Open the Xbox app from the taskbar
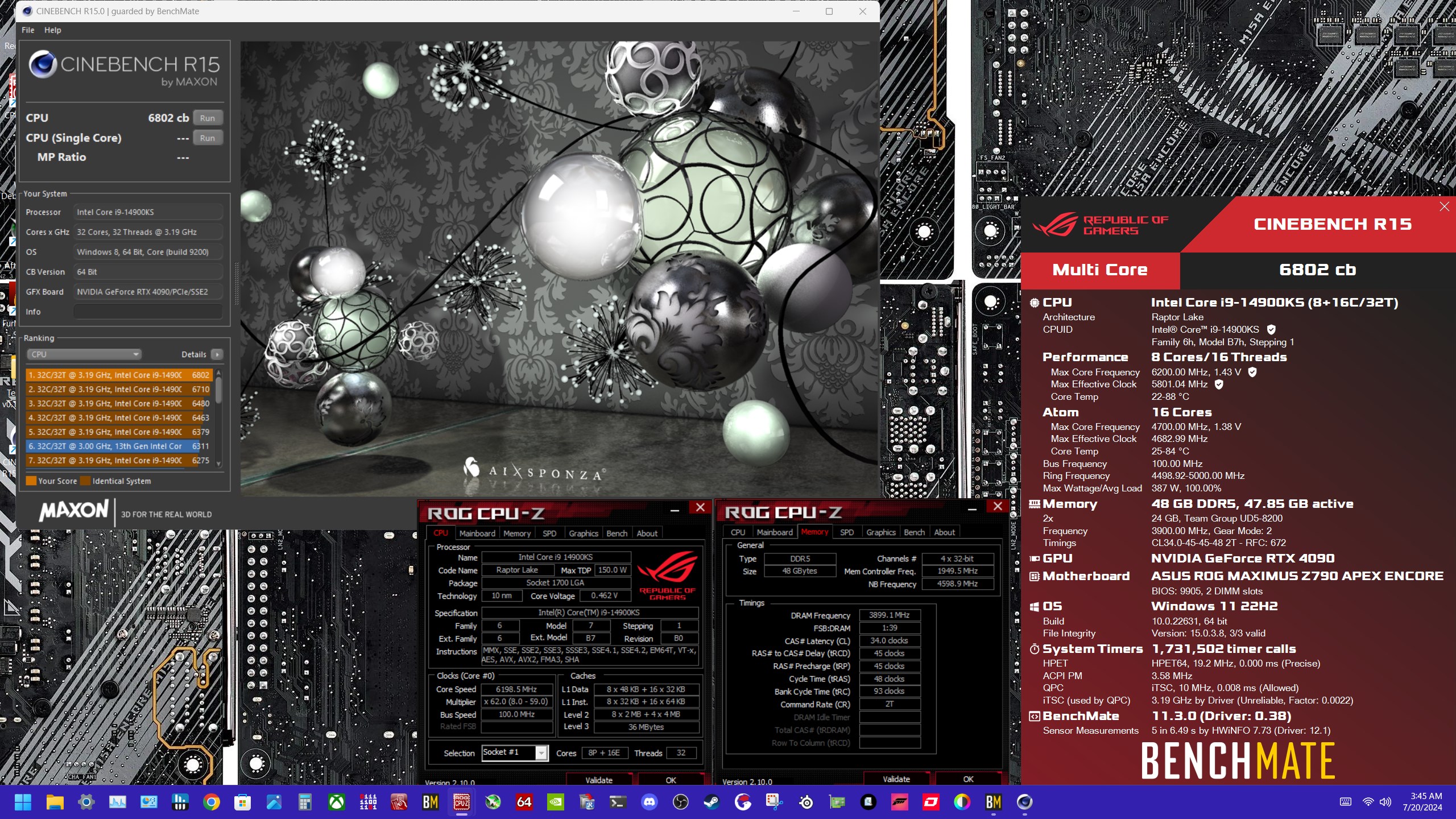The width and height of the screenshot is (1456, 819). tap(337, 802)
